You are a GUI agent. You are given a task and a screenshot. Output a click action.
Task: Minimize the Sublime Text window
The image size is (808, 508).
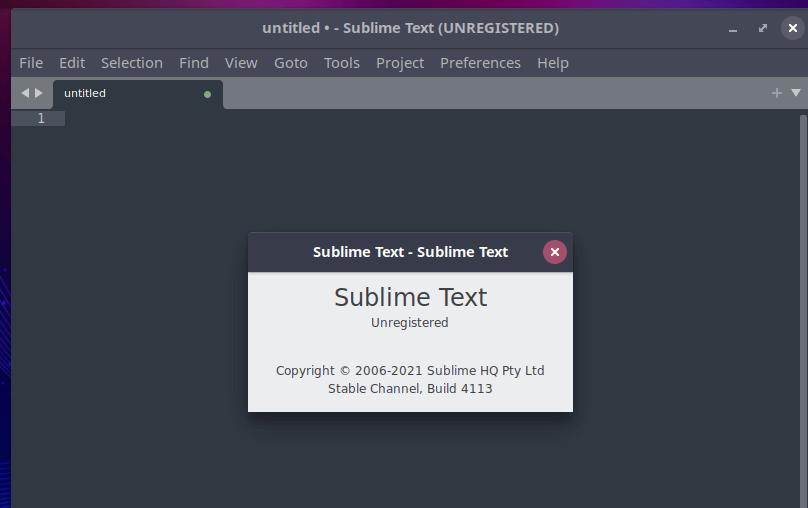coord(732,30)
